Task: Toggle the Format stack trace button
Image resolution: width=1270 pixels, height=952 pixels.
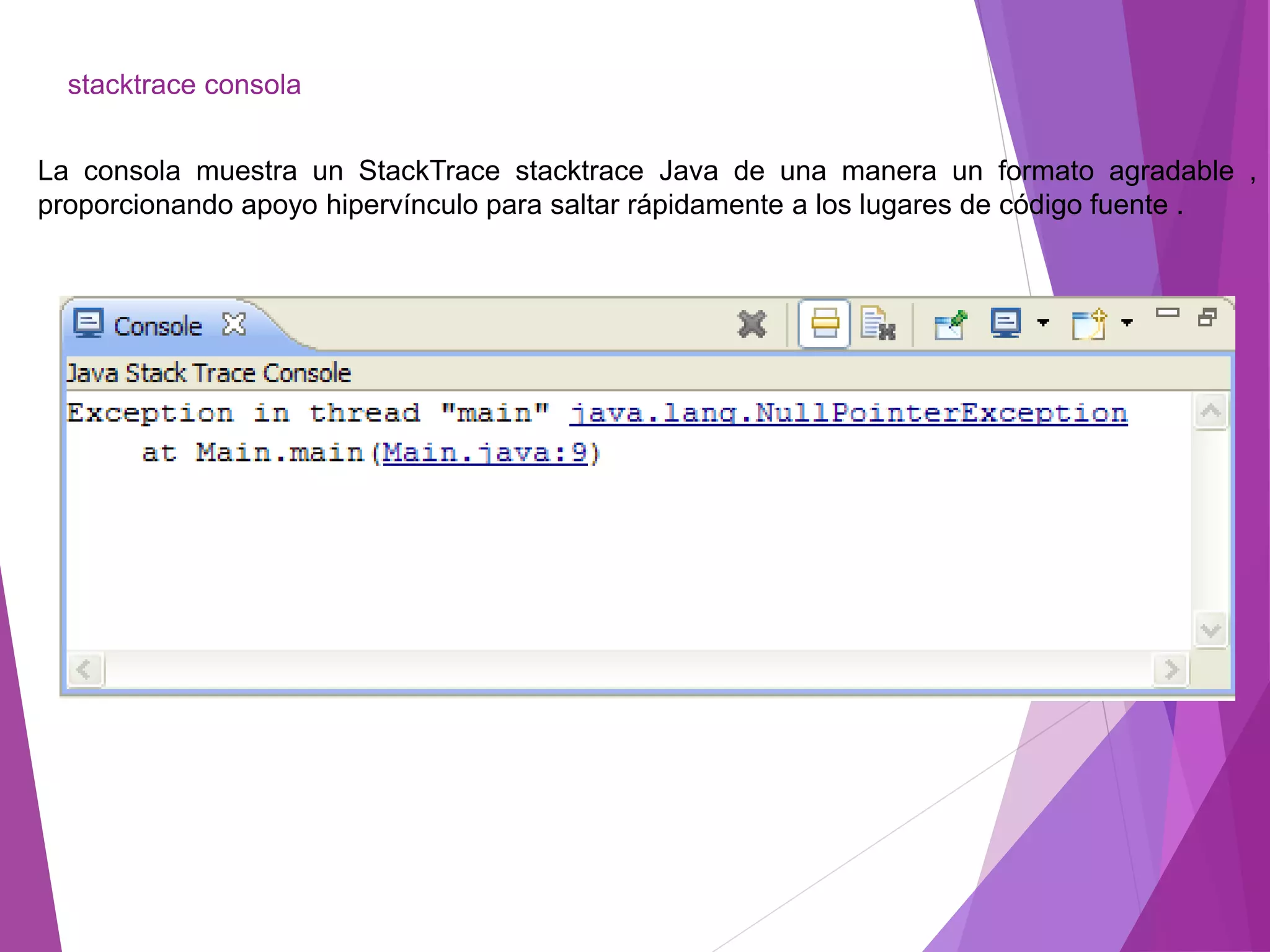Action: 824,324
